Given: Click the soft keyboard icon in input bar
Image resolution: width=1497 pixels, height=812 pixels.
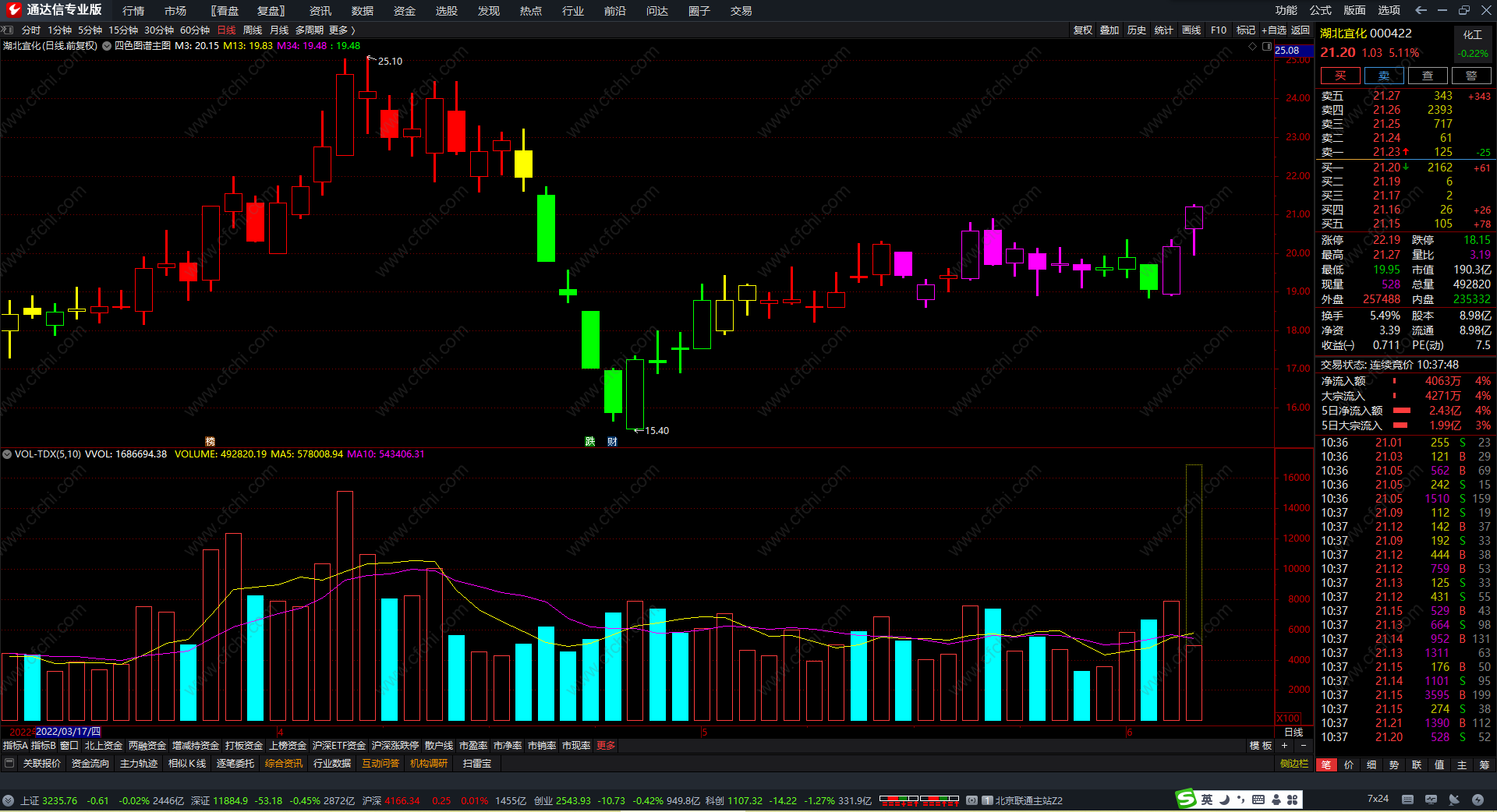Looking at the screenshot, I should (x=1258, y=800).
